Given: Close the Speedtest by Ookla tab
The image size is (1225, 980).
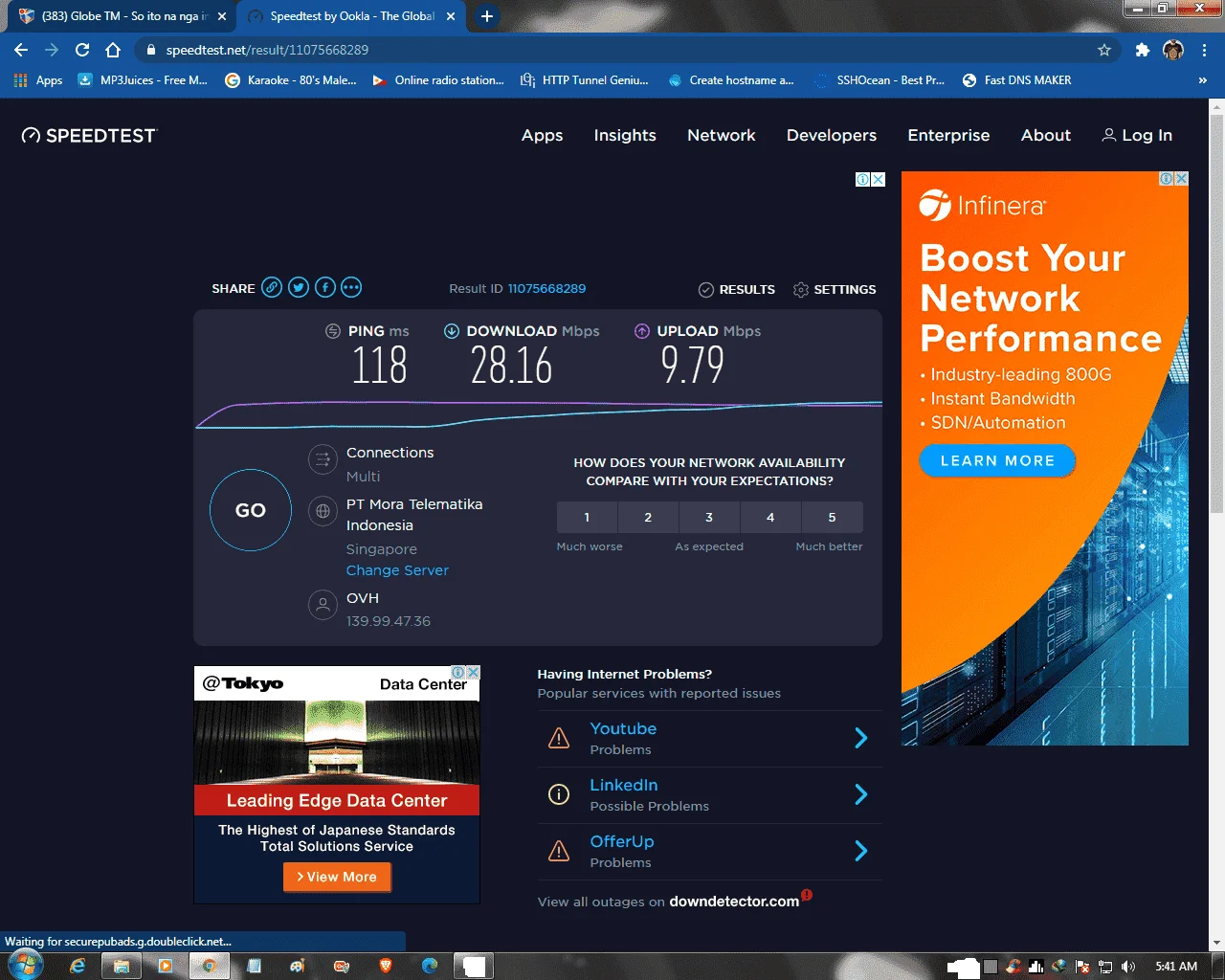Looking at the screenshot, I should (x=451, y=16).
